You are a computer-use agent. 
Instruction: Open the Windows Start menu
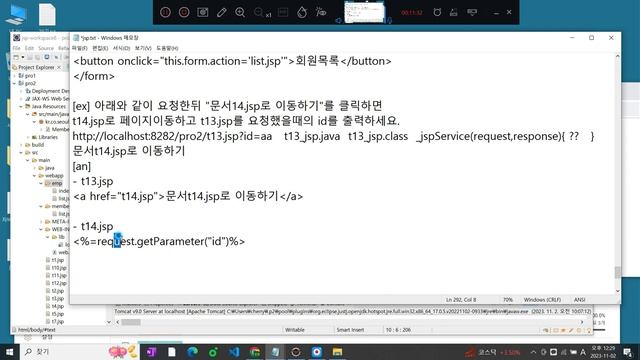click(9, 352)
